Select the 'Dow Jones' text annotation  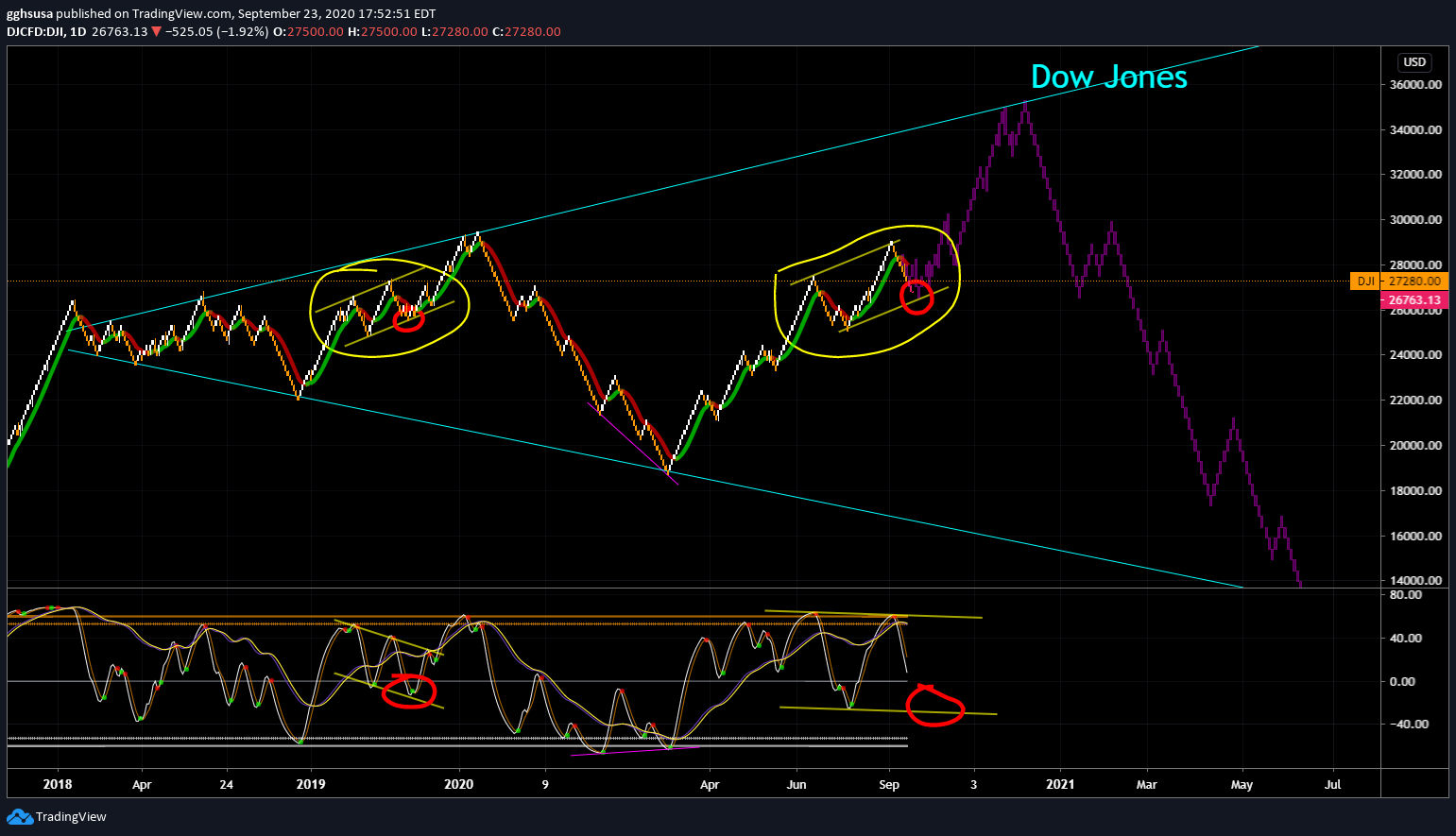click(1108, 77)
